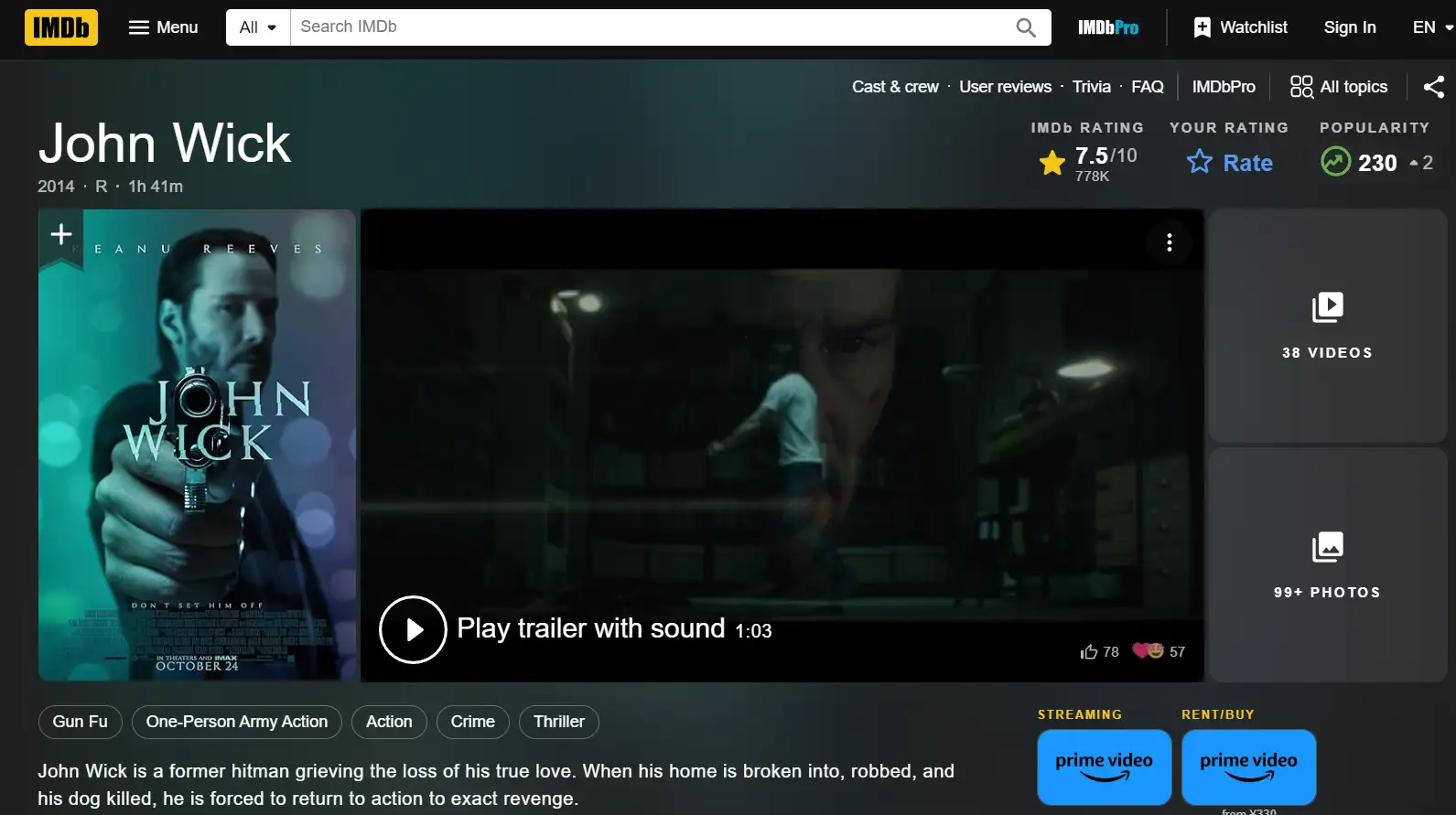Screen dimensions: 1456x815
Task: Click the magnifying glass search icon
Action: pyautogui.click(x=1026, y=27)
